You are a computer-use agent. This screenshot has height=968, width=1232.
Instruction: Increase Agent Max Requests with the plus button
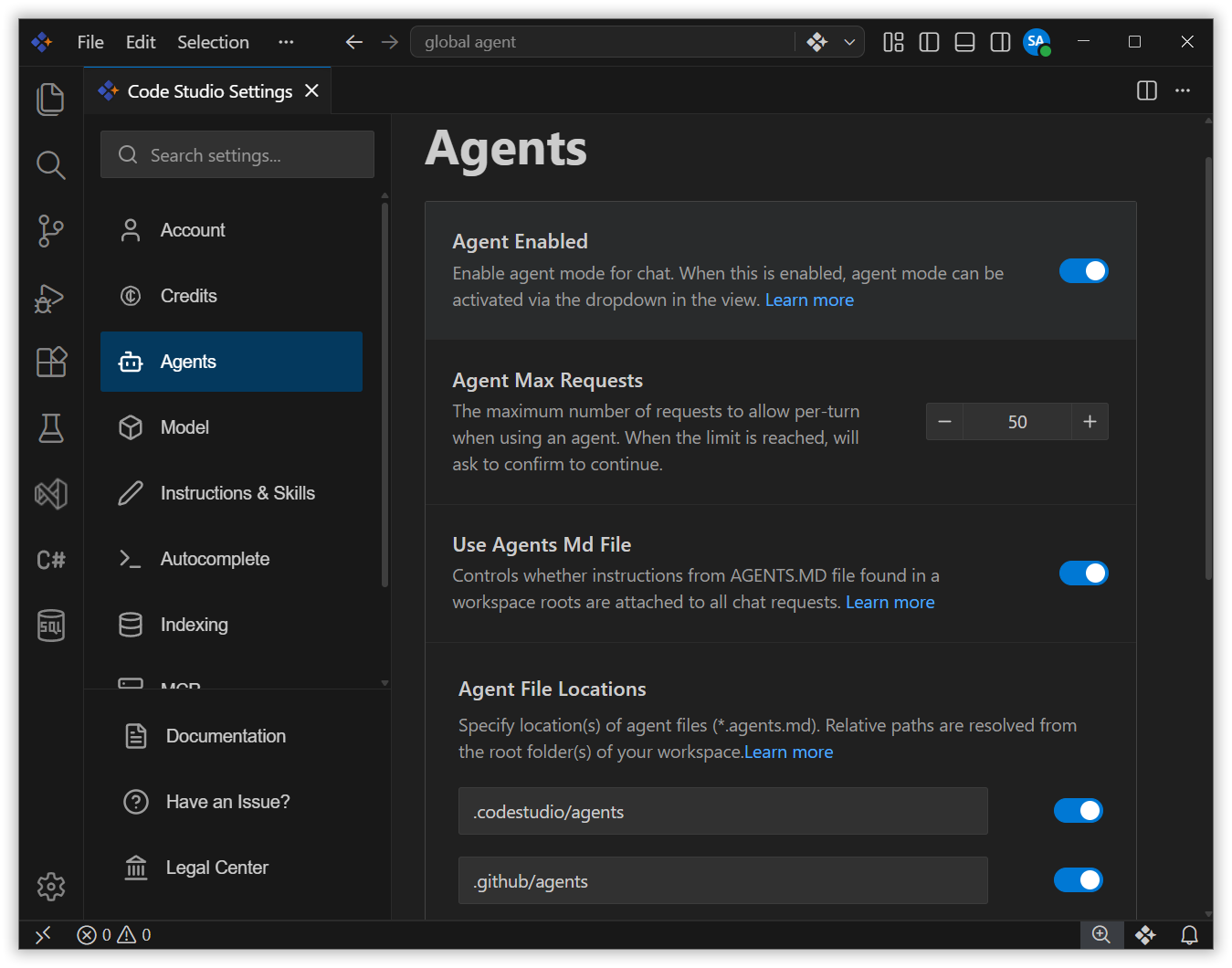[1090, 422]
